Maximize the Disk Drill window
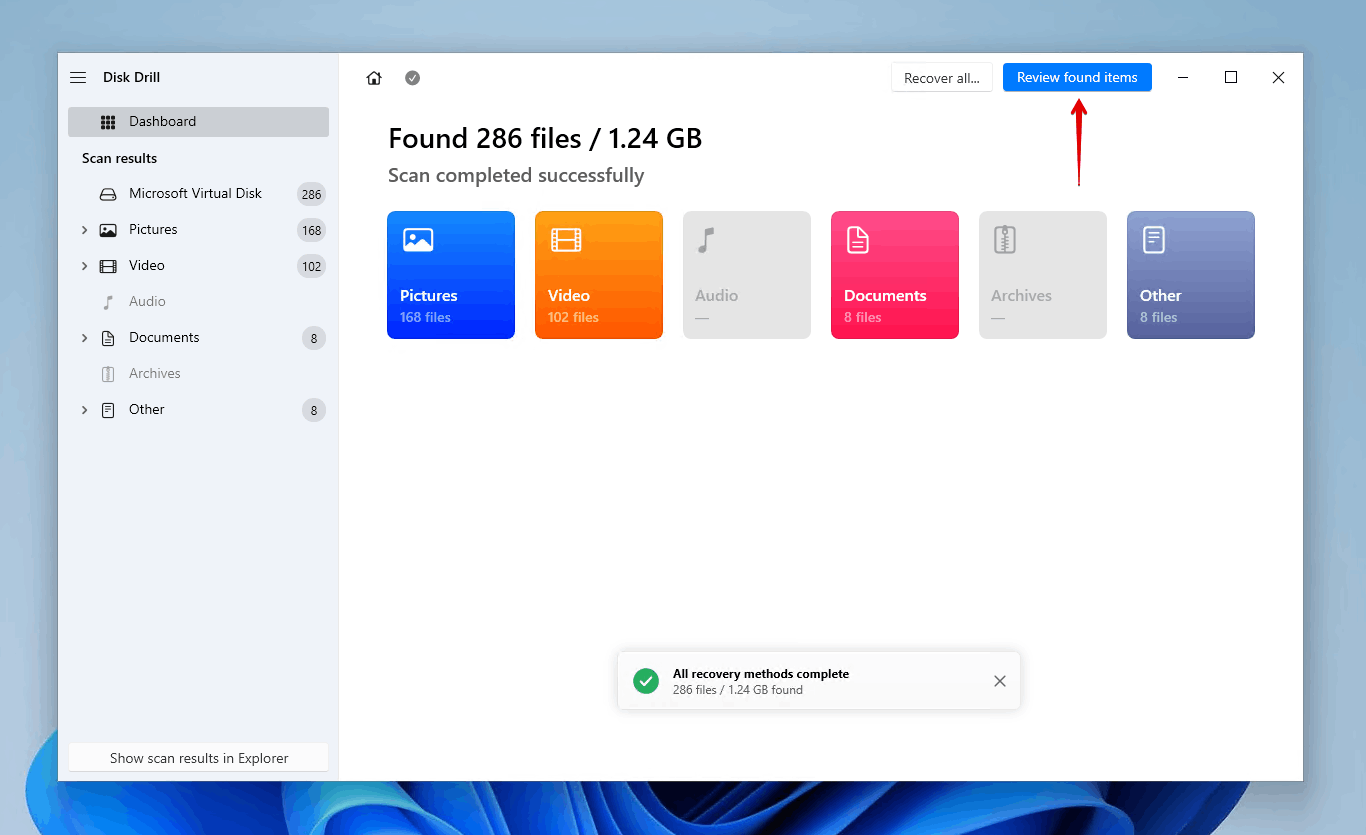Viewport: 1366px width, 835px height. pyautogui.click(x=1231, y=78)
